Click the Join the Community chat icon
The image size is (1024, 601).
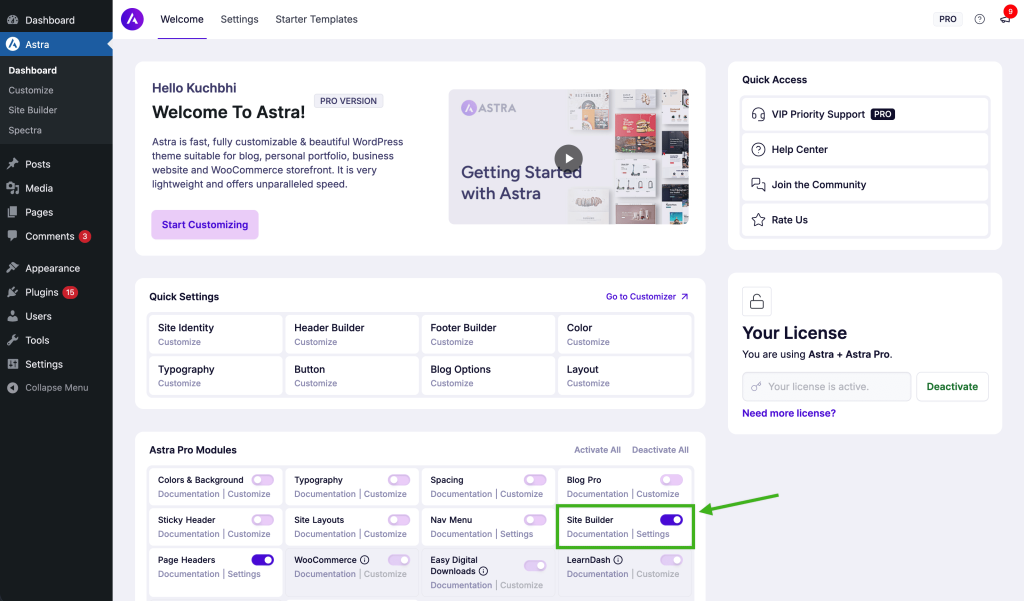pos(758,184)
